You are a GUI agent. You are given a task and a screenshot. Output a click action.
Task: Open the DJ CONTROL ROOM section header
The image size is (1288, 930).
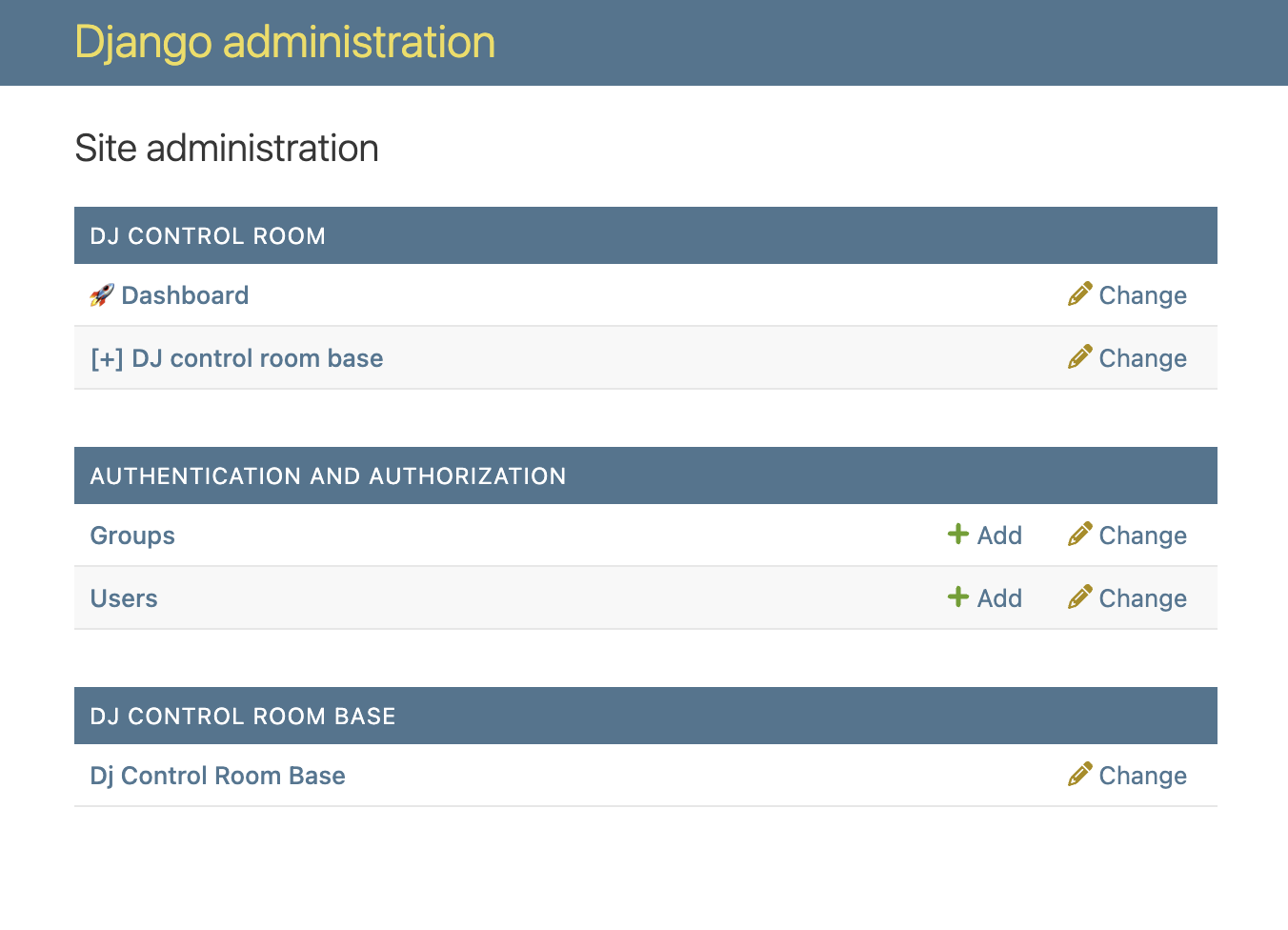coord(208,236)
